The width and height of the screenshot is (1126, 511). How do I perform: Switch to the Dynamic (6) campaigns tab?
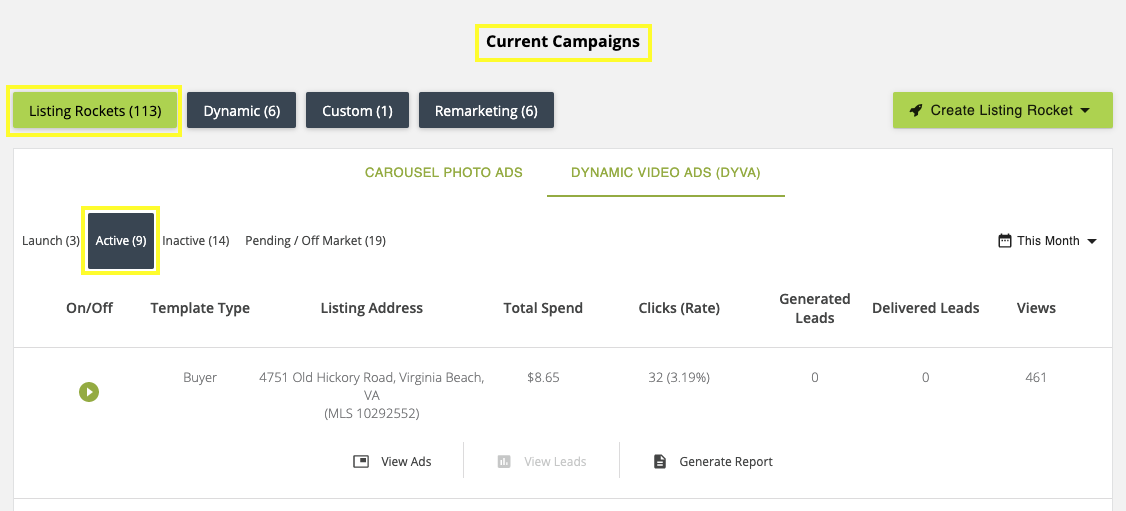(241, 111)
